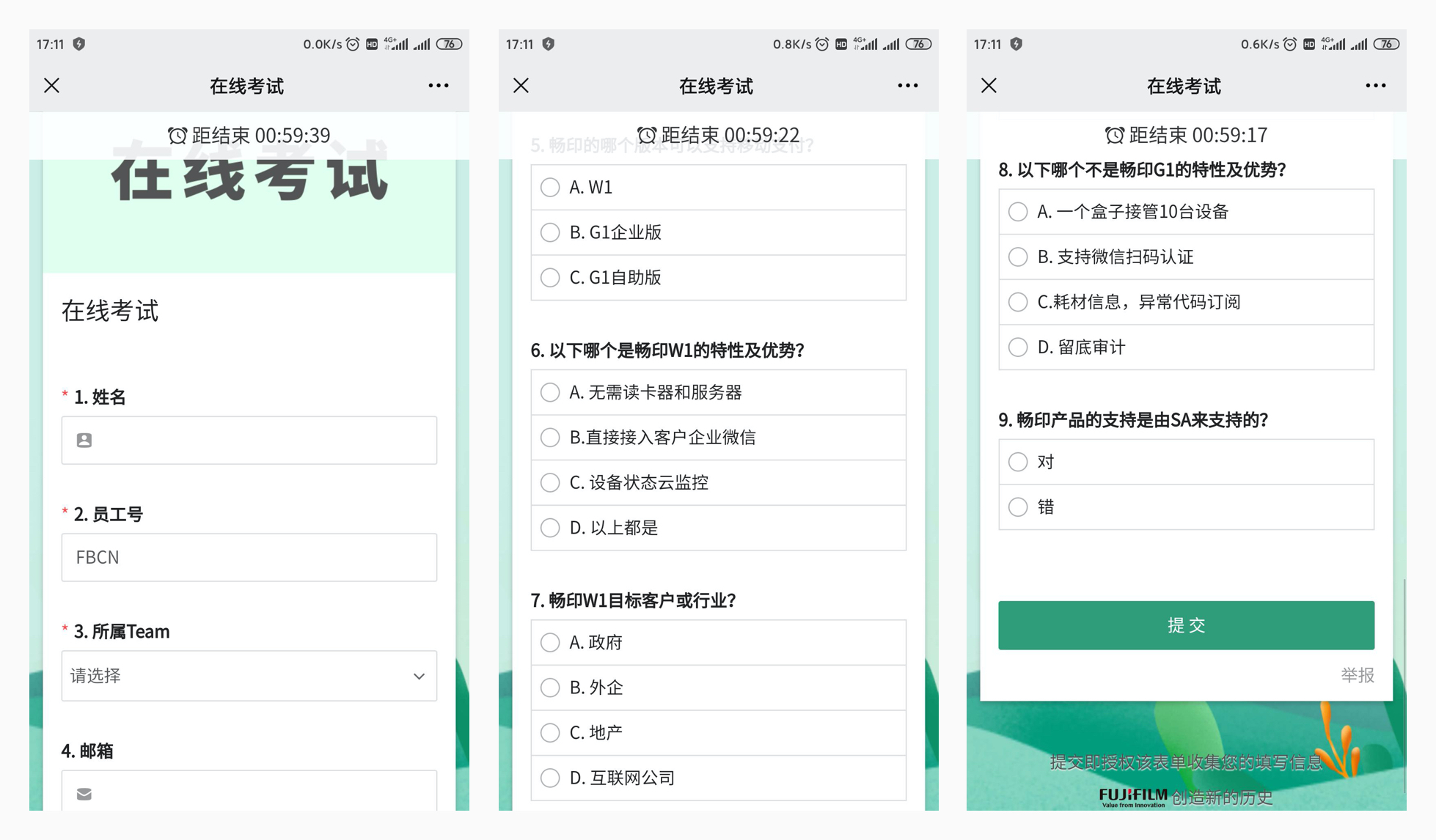
Task: Select option C. G1自助版
Action: click(x=719, y=278)
